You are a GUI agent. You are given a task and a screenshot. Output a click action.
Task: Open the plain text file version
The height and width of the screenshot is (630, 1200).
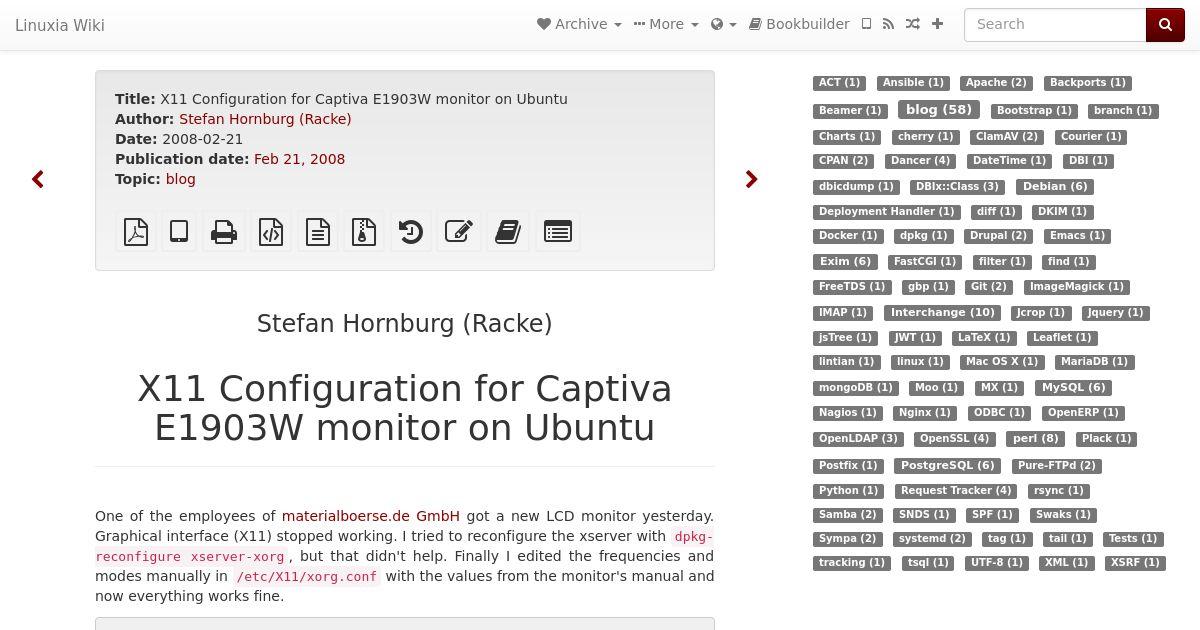click(318, 232)
